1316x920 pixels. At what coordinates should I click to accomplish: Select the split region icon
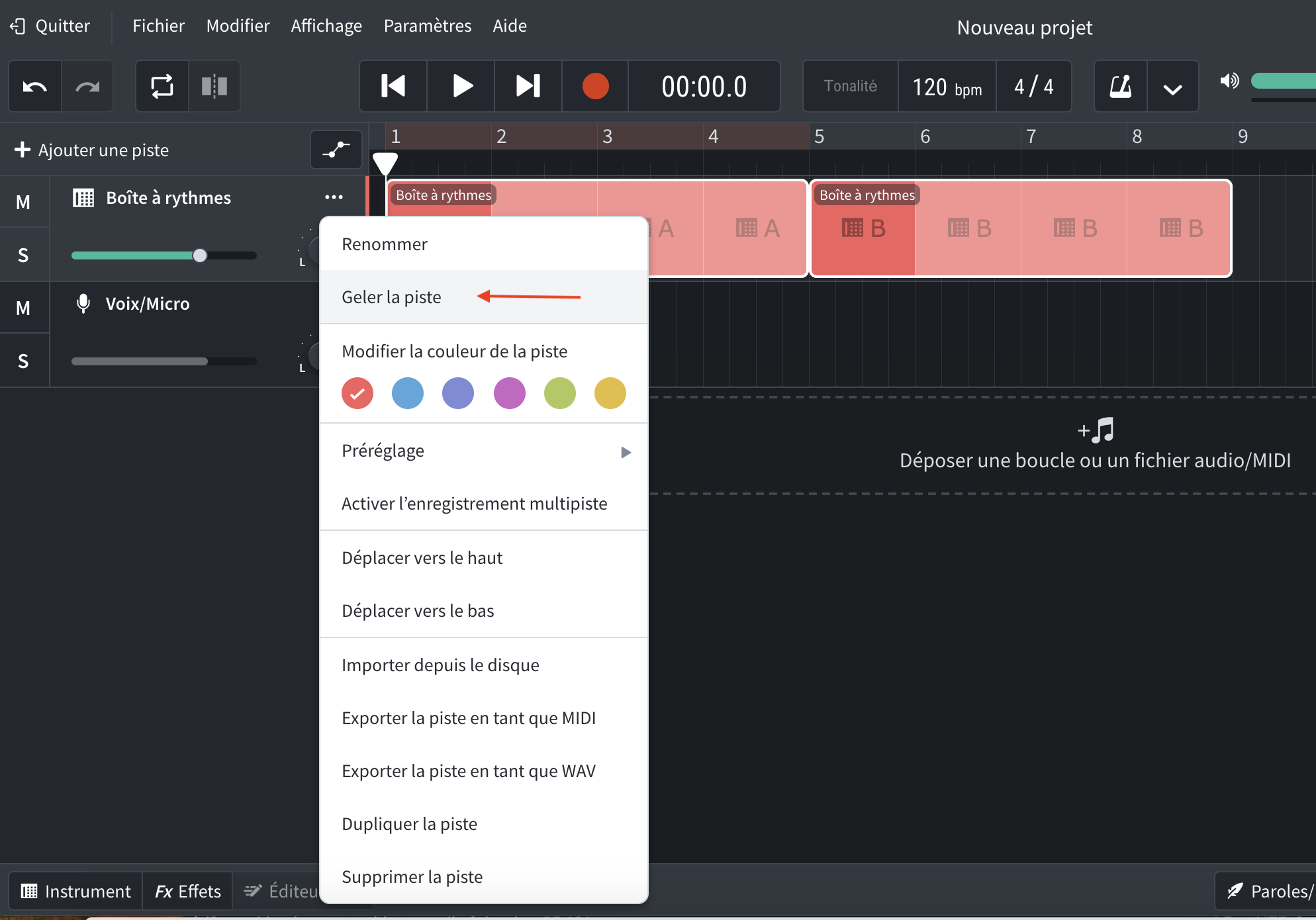[x=214, y=86]
